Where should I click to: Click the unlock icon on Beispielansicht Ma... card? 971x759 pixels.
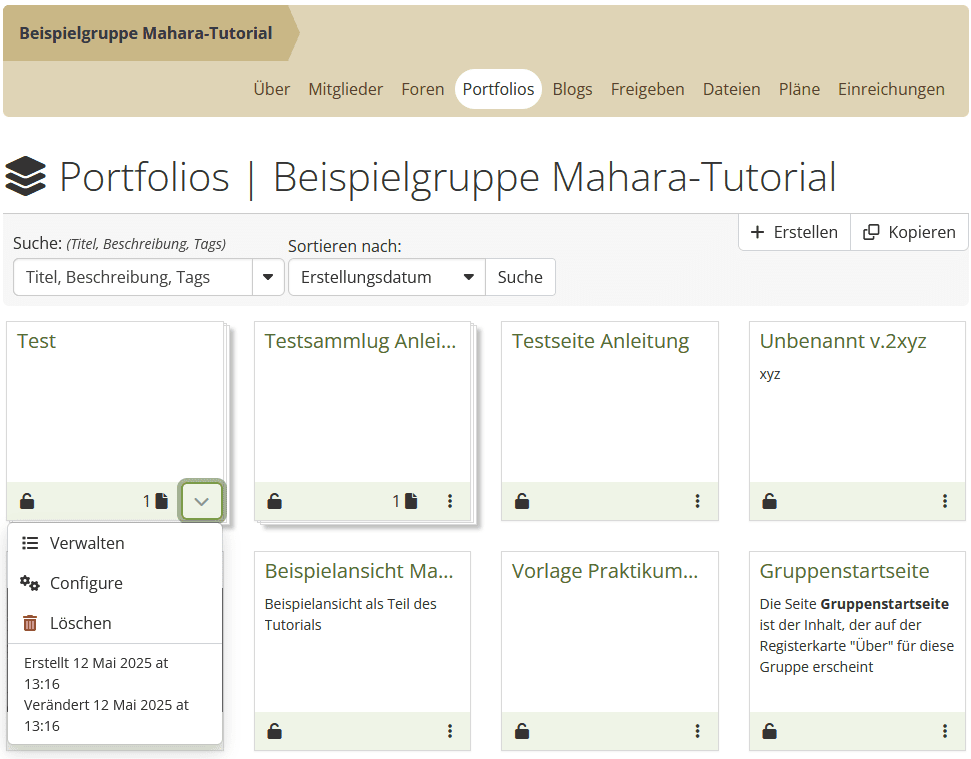(274, 731)
